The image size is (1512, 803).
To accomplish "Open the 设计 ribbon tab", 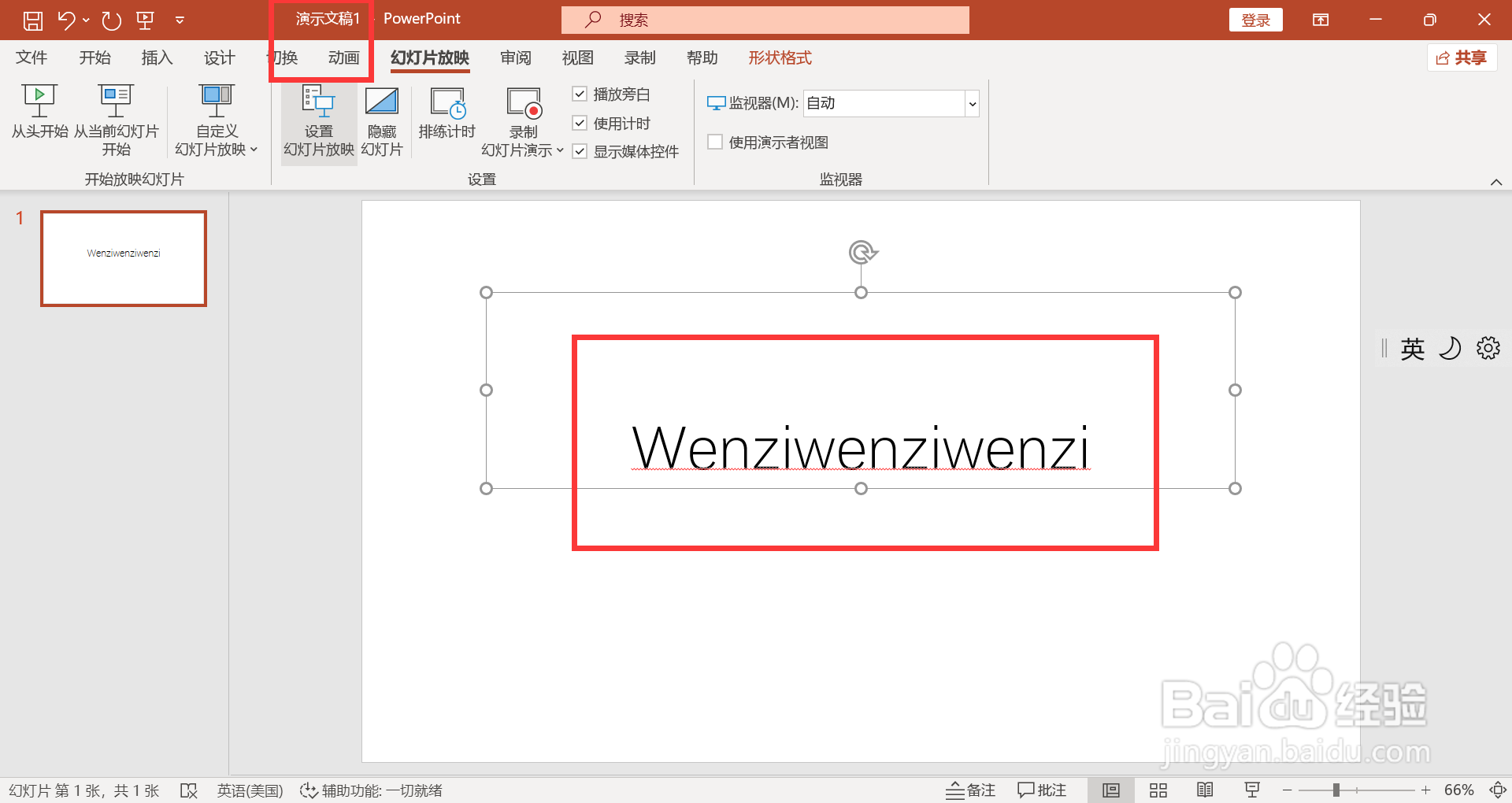I will (219, 57).
